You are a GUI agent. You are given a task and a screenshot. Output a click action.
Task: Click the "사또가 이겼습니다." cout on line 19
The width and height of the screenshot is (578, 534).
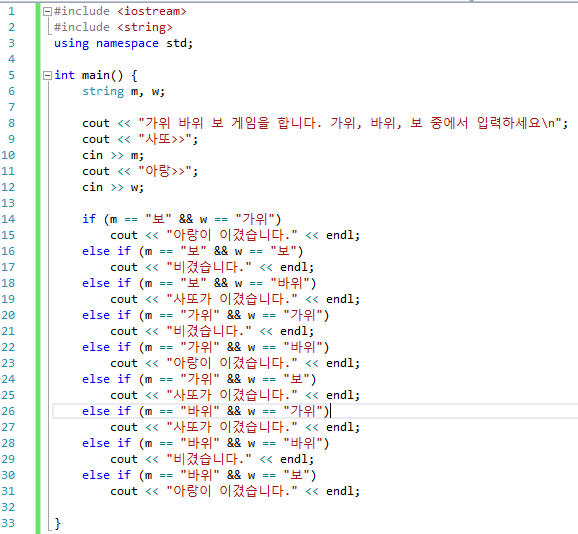pos(235,299)
